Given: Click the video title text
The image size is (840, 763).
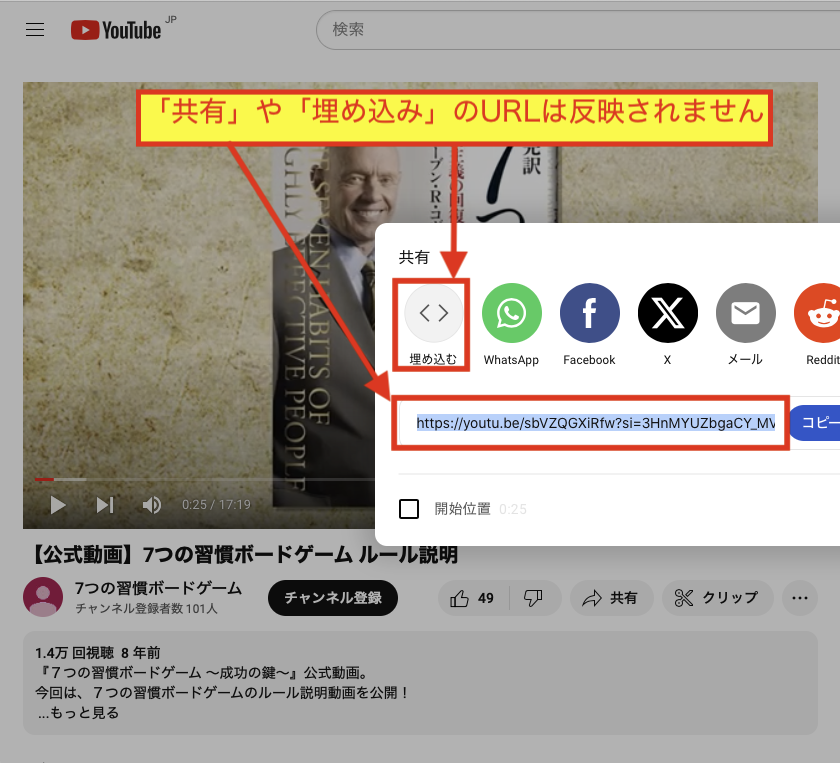Looking at the screenshot, I should [244, 555].
